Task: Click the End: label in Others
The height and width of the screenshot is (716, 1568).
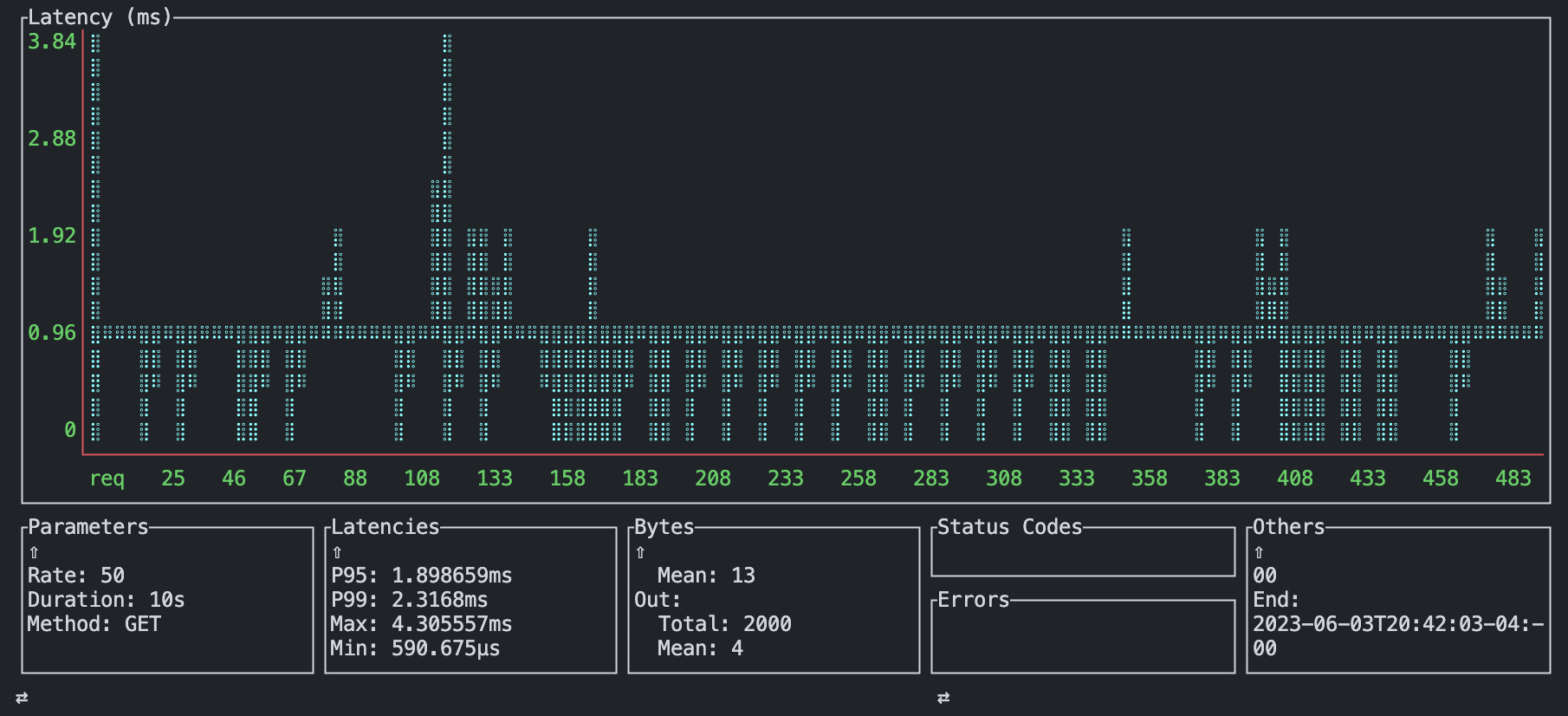Action: [1277, 600]
